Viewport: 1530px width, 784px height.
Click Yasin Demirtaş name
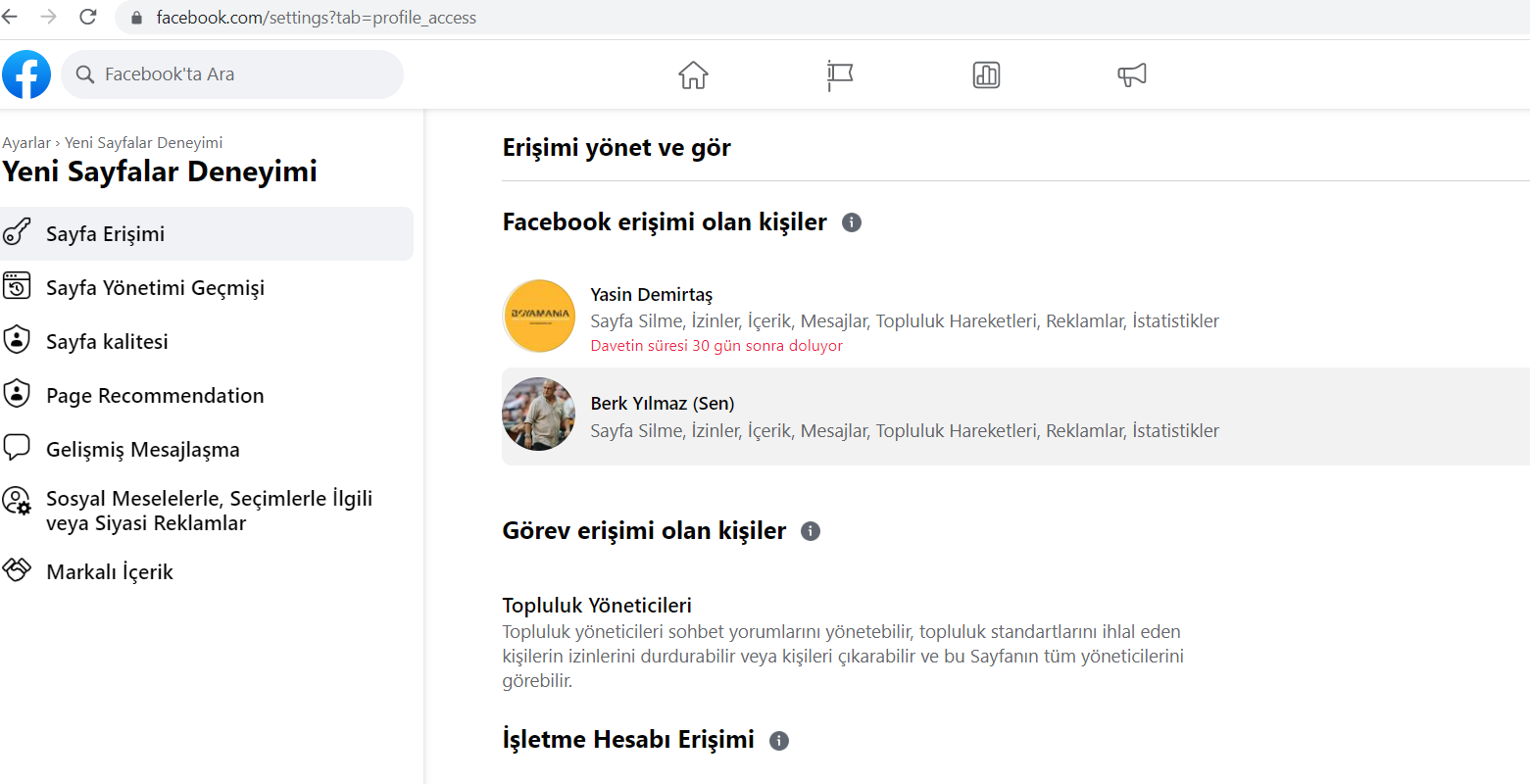point(652,295)
